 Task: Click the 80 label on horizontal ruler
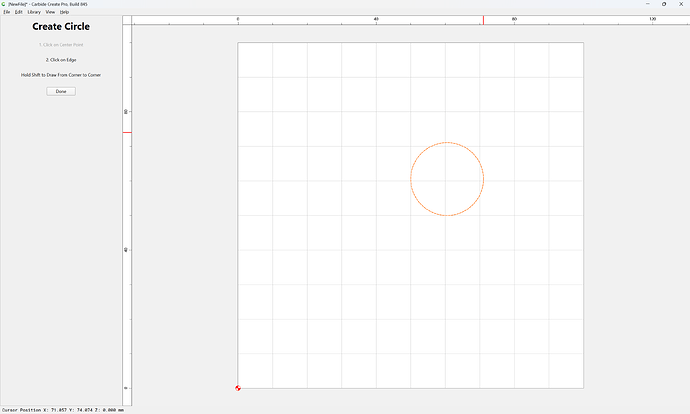click(x=514, y=19)
